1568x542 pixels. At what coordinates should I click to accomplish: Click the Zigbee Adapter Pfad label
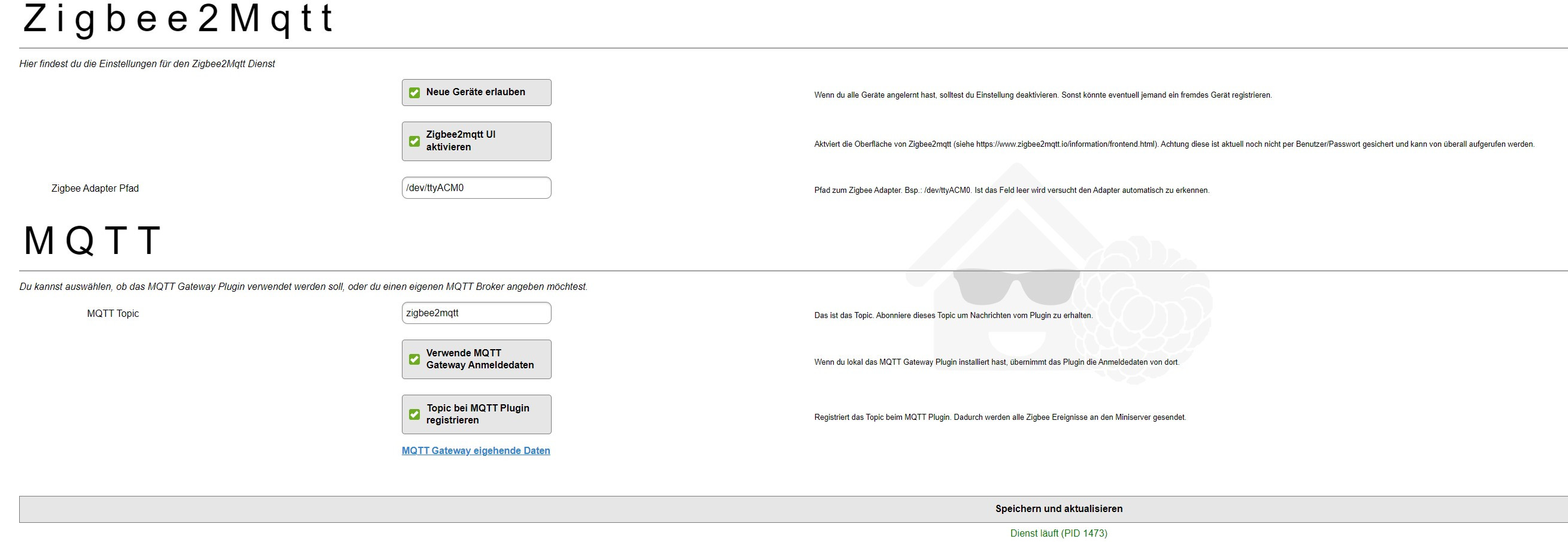95,188
